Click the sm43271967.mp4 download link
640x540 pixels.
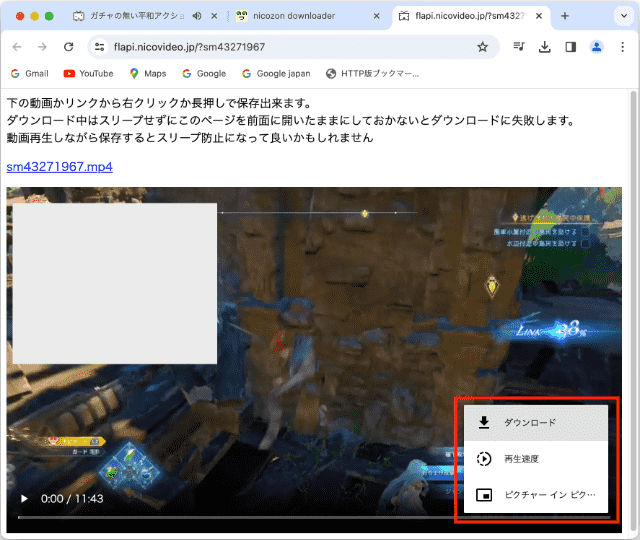[60, 167]
